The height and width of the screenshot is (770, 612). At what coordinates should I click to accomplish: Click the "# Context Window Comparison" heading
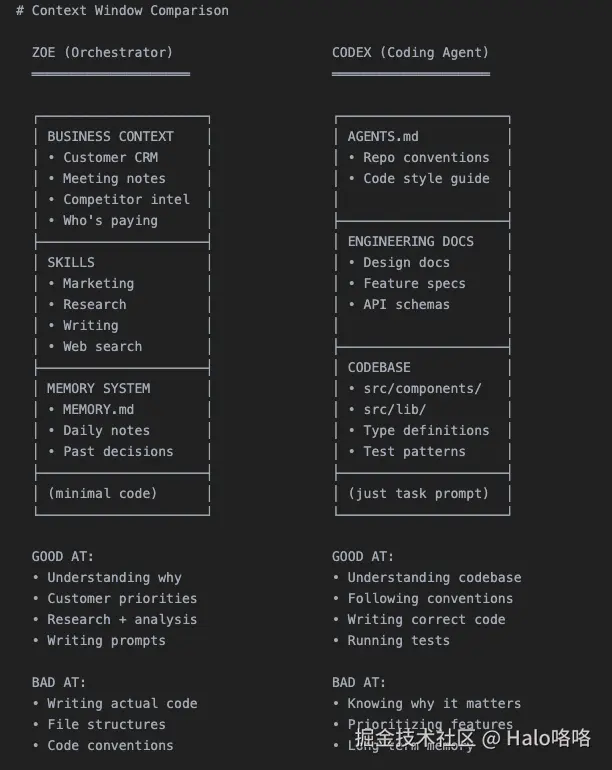[122, 11]
